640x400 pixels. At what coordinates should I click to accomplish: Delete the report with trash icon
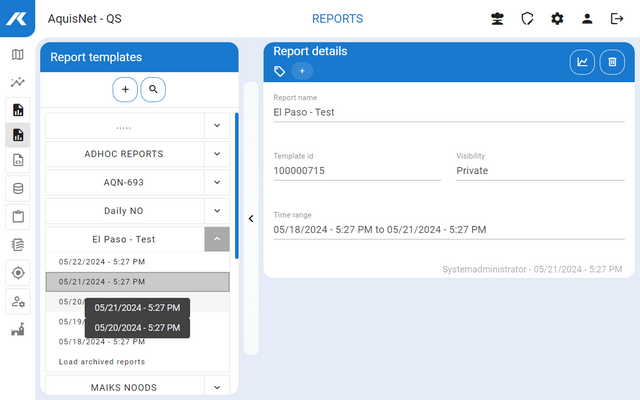[x=612, y=62]
